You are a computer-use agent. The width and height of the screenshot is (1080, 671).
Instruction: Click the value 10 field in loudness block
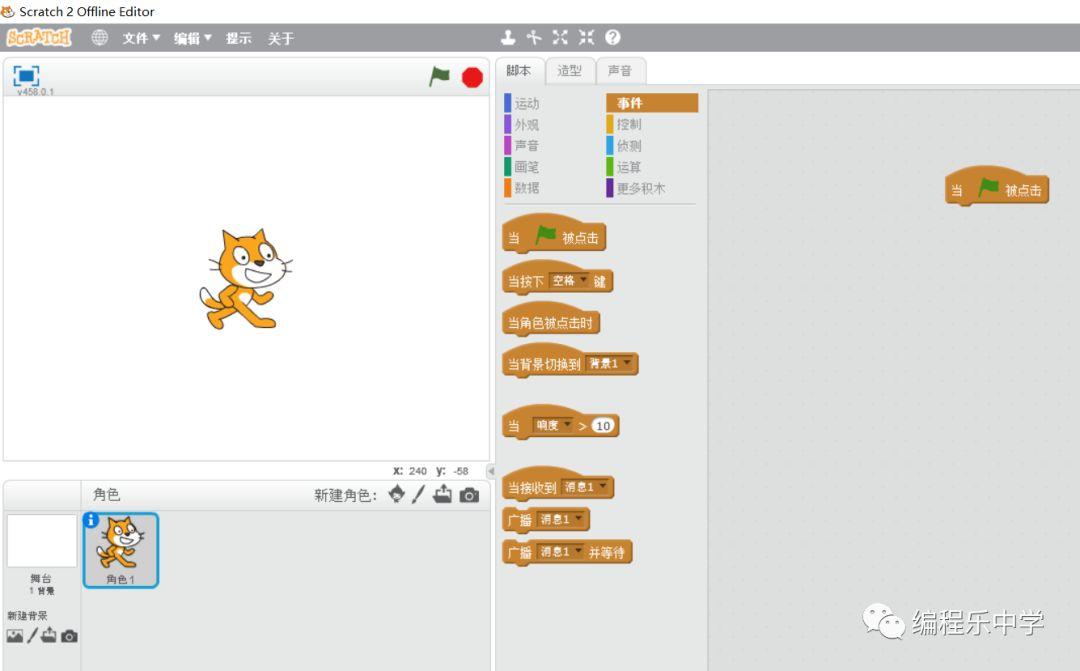pyautogui.click(x=603, y=426)
